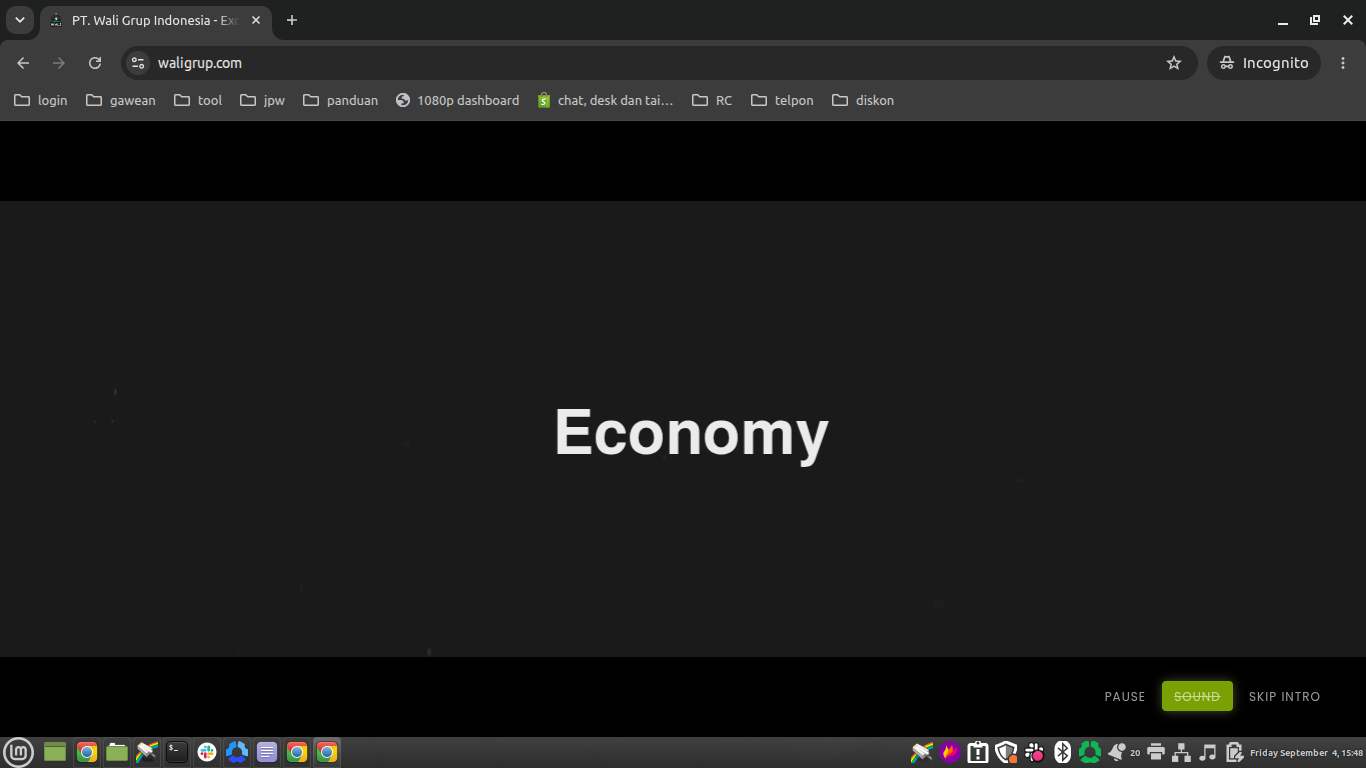
Task: Expand the tab search dropdown arrow
Action: click(x=20, y=20)
